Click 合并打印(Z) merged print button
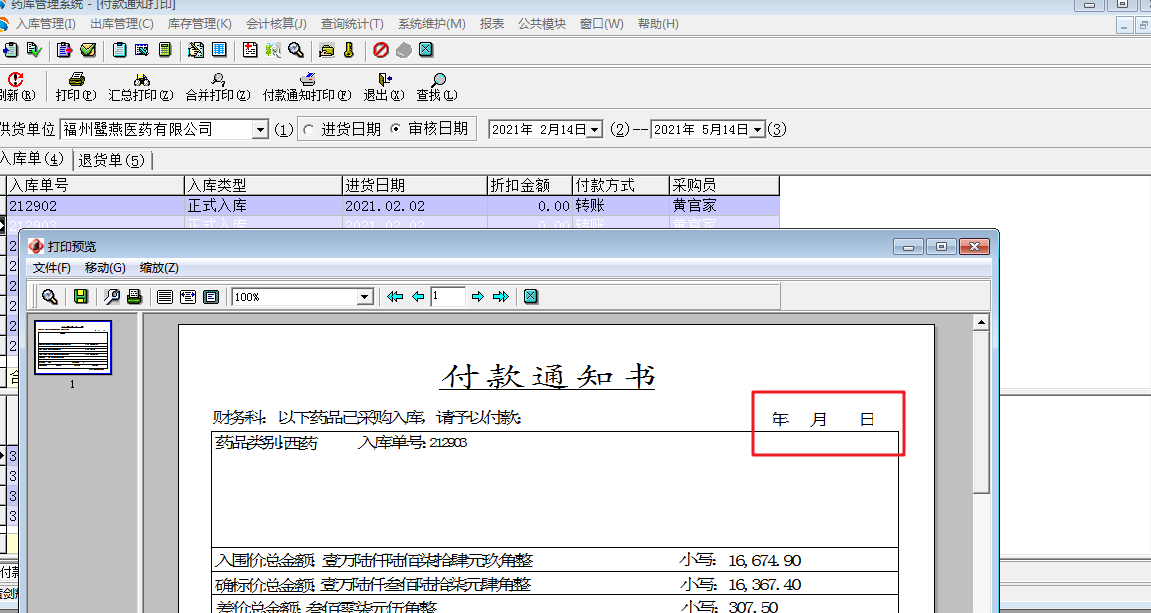This screenshot has width=1151, height=613. (218, 87)
